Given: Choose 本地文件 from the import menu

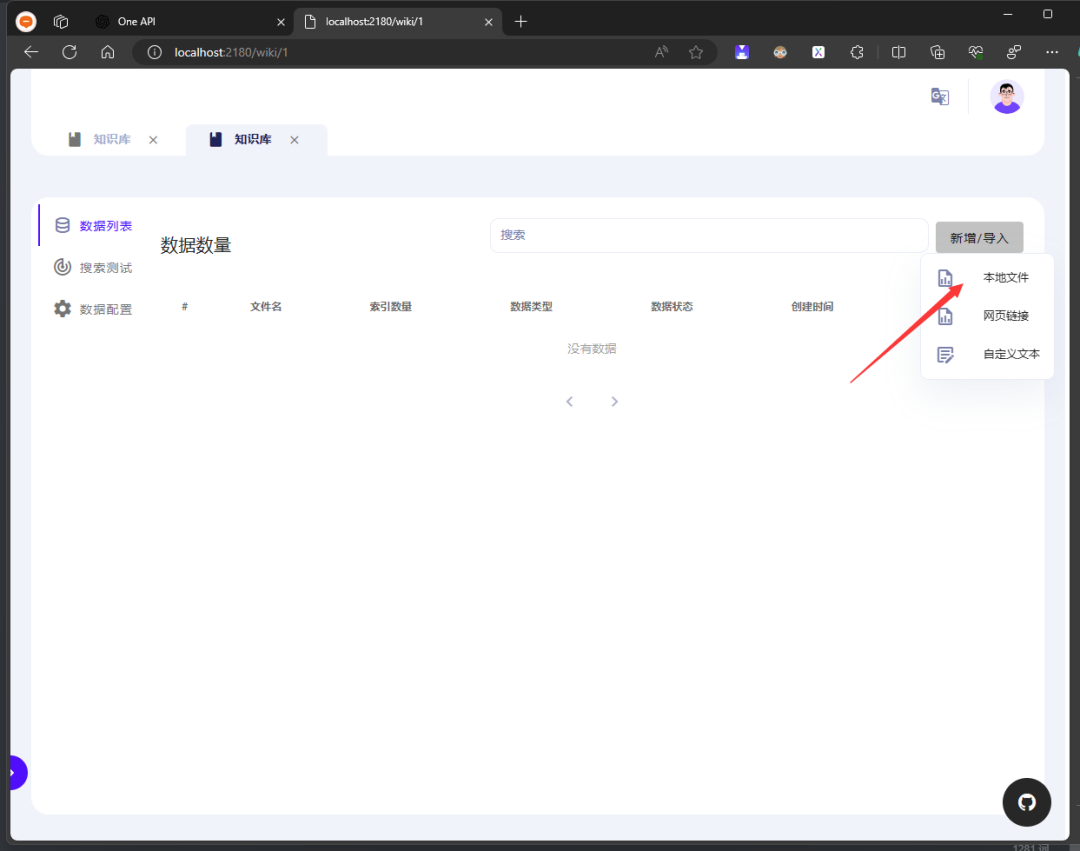Looking at the screenshot, I should 1005,278.
